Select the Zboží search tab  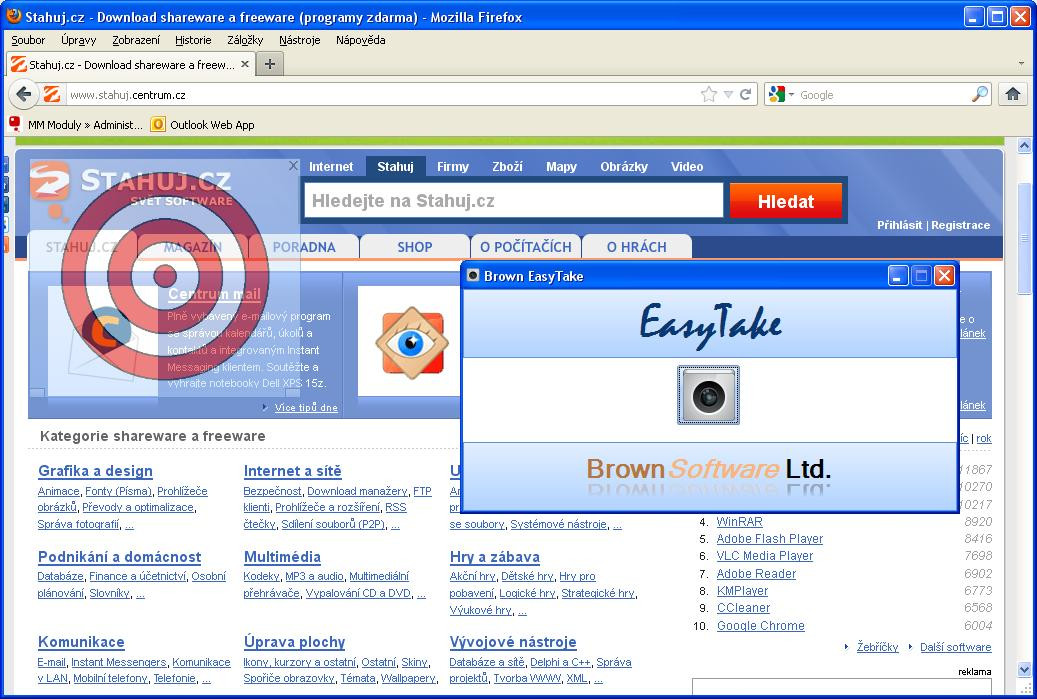(507, 167)
